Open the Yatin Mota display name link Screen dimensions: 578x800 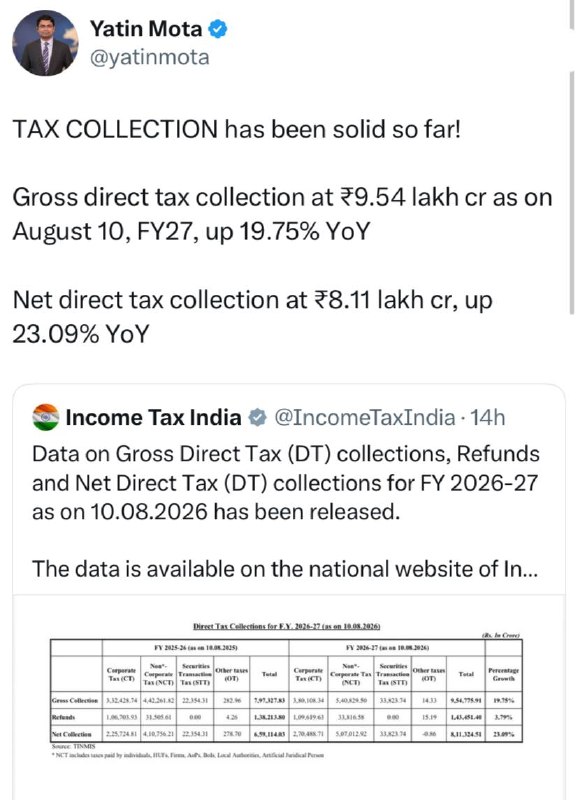pos(146,29)
